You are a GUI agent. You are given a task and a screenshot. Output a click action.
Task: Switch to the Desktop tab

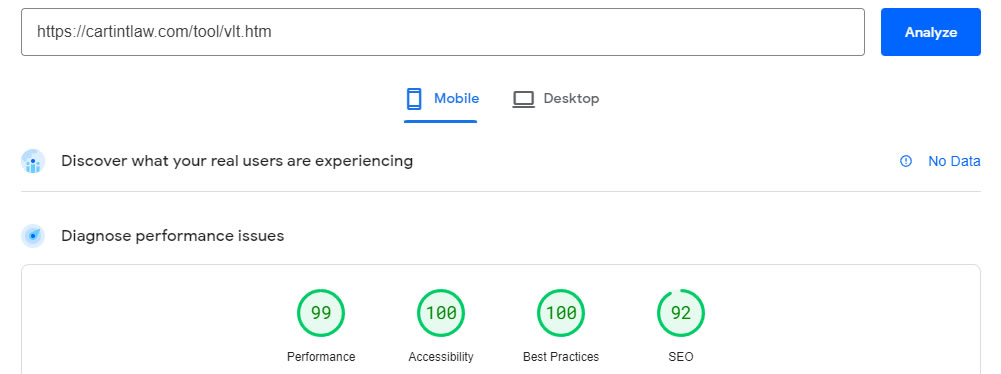pos(556,100)
